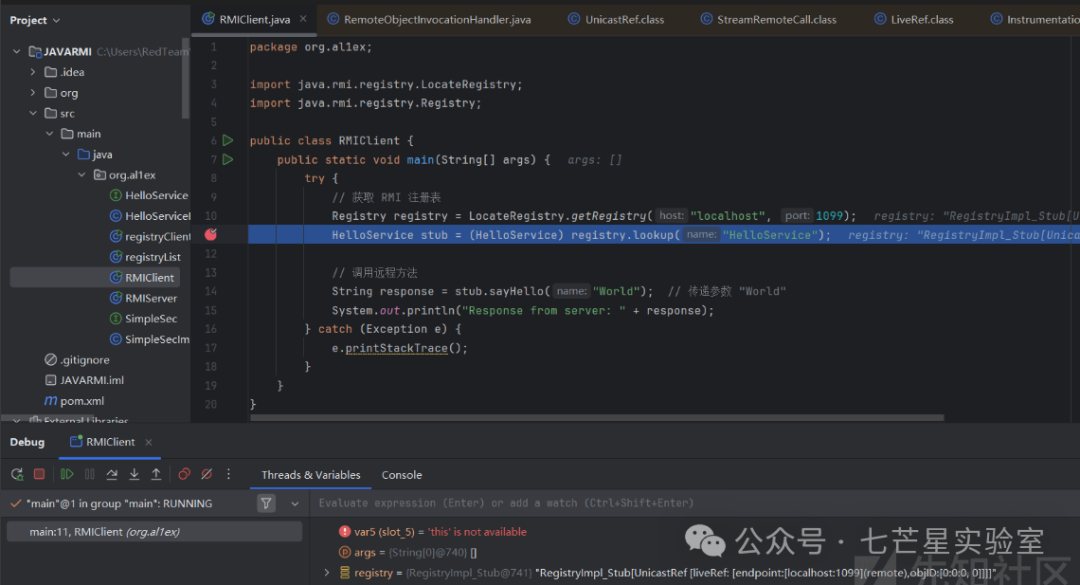
Task: Close the RMIClient debug session tab
Action: point(149,442)
